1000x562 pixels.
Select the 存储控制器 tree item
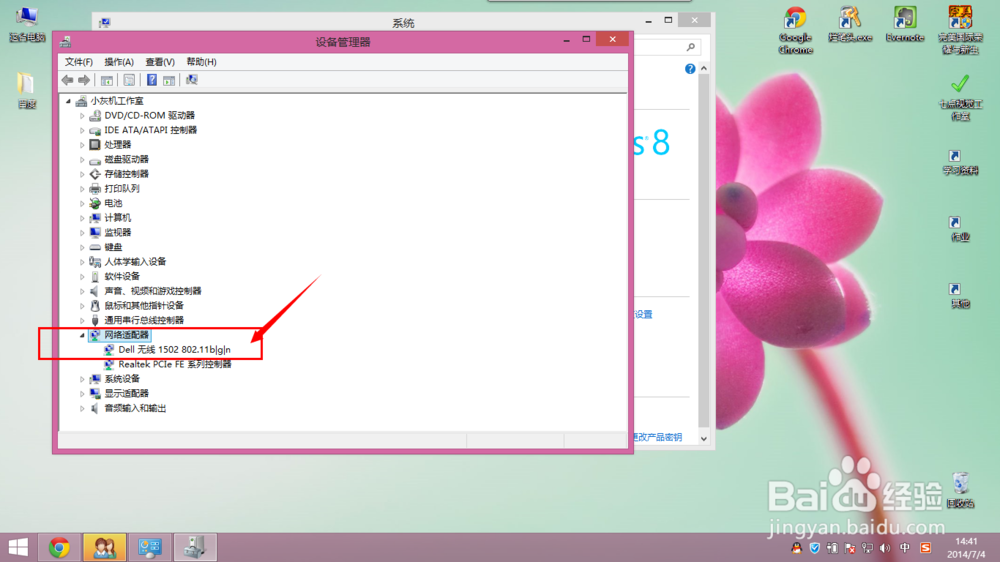126,174
